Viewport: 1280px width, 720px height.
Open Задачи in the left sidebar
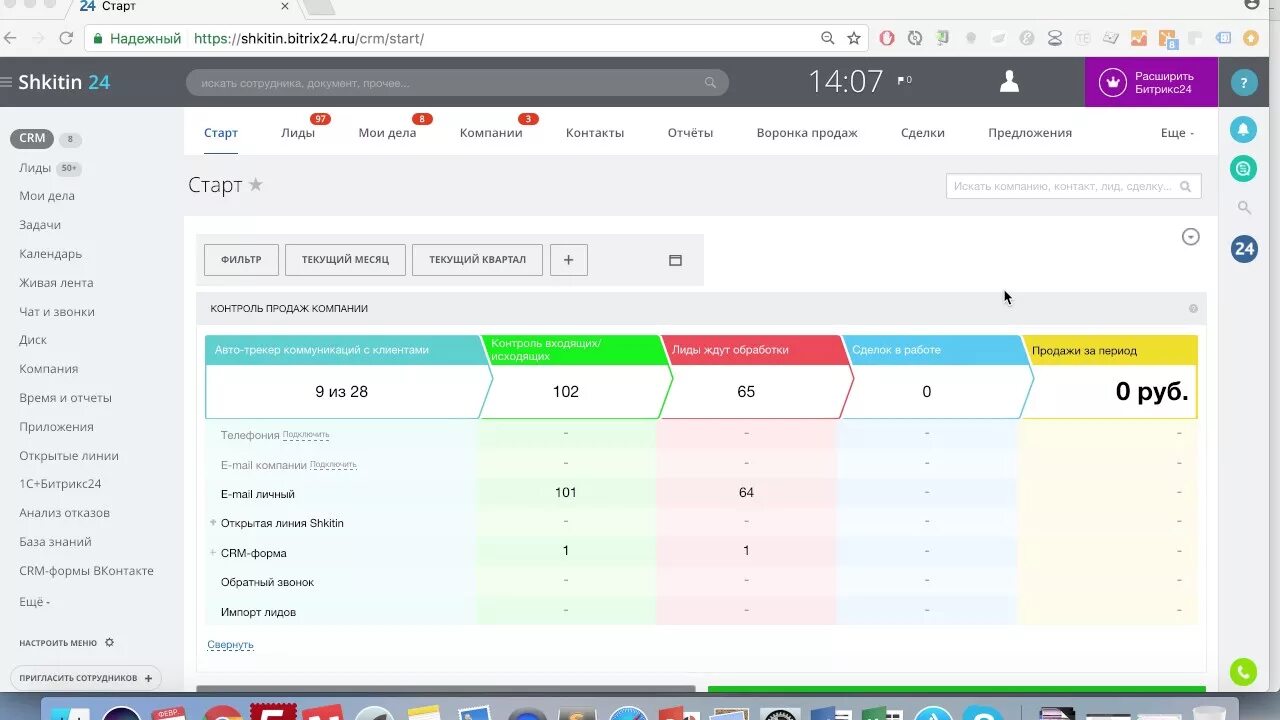tap(40, 225)
